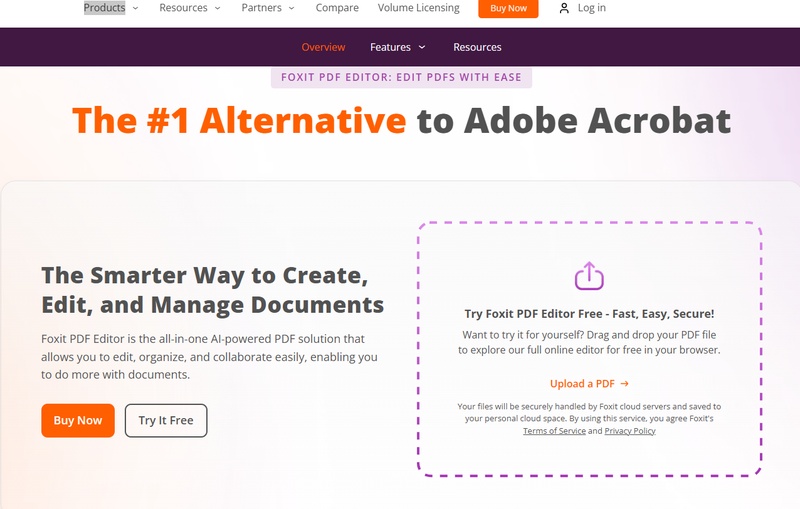The width and height of the screenshot is (800, 509).
Task: Open Resources tab in the purple bar
Action: 477,47
